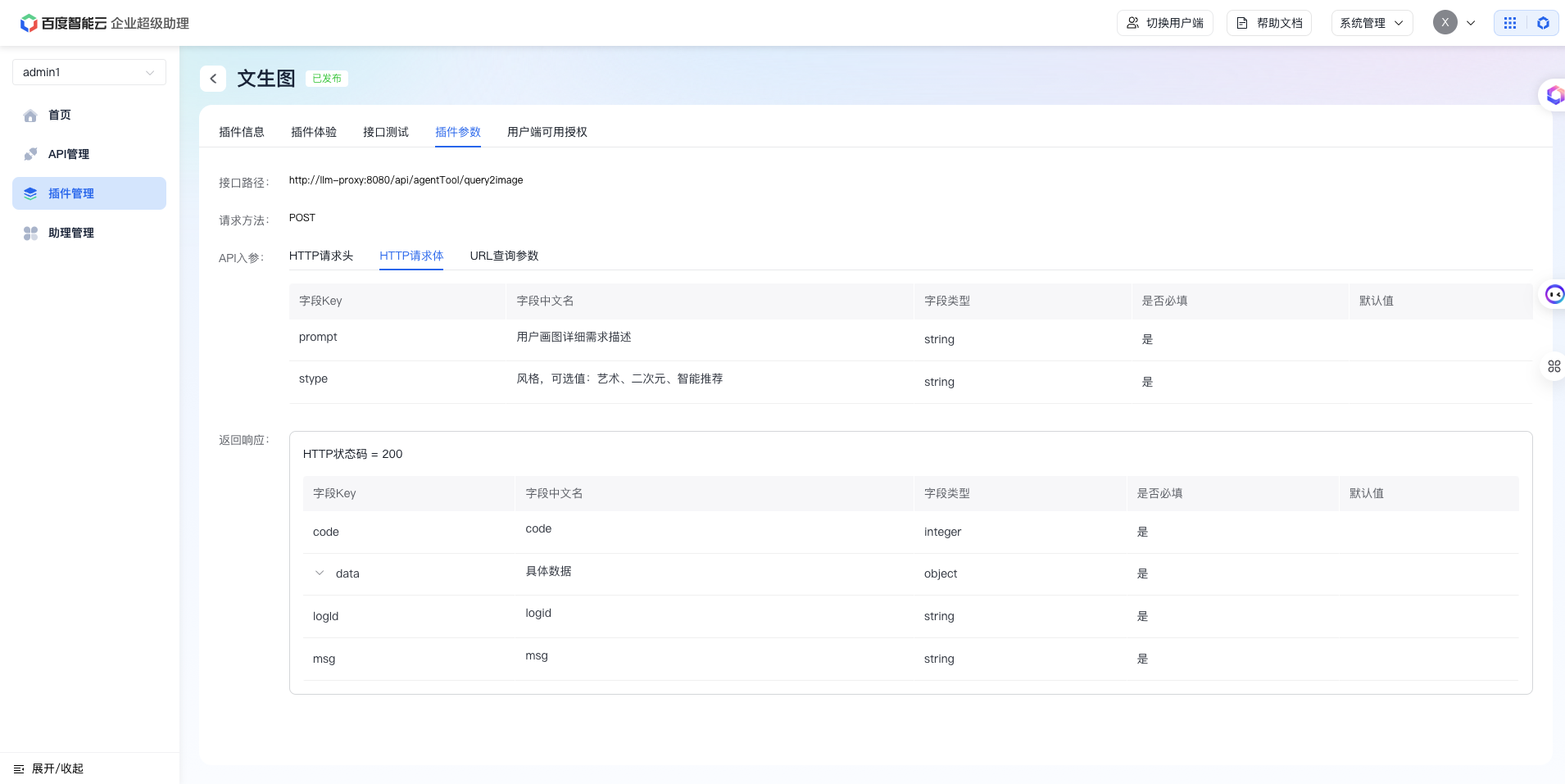Click the 具体数据 name cell

(x=548, y=571)
